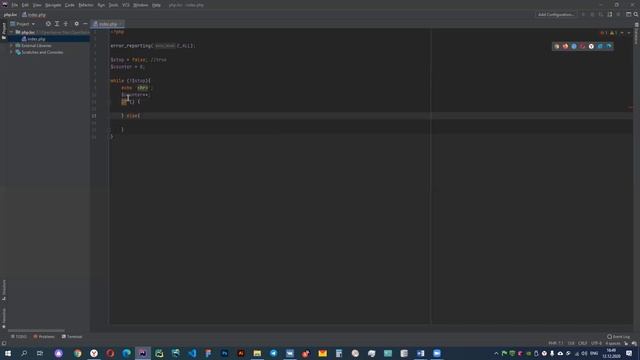Hide the Project tool window
Viewport: 640px width, 360px height.
point(85,24)
